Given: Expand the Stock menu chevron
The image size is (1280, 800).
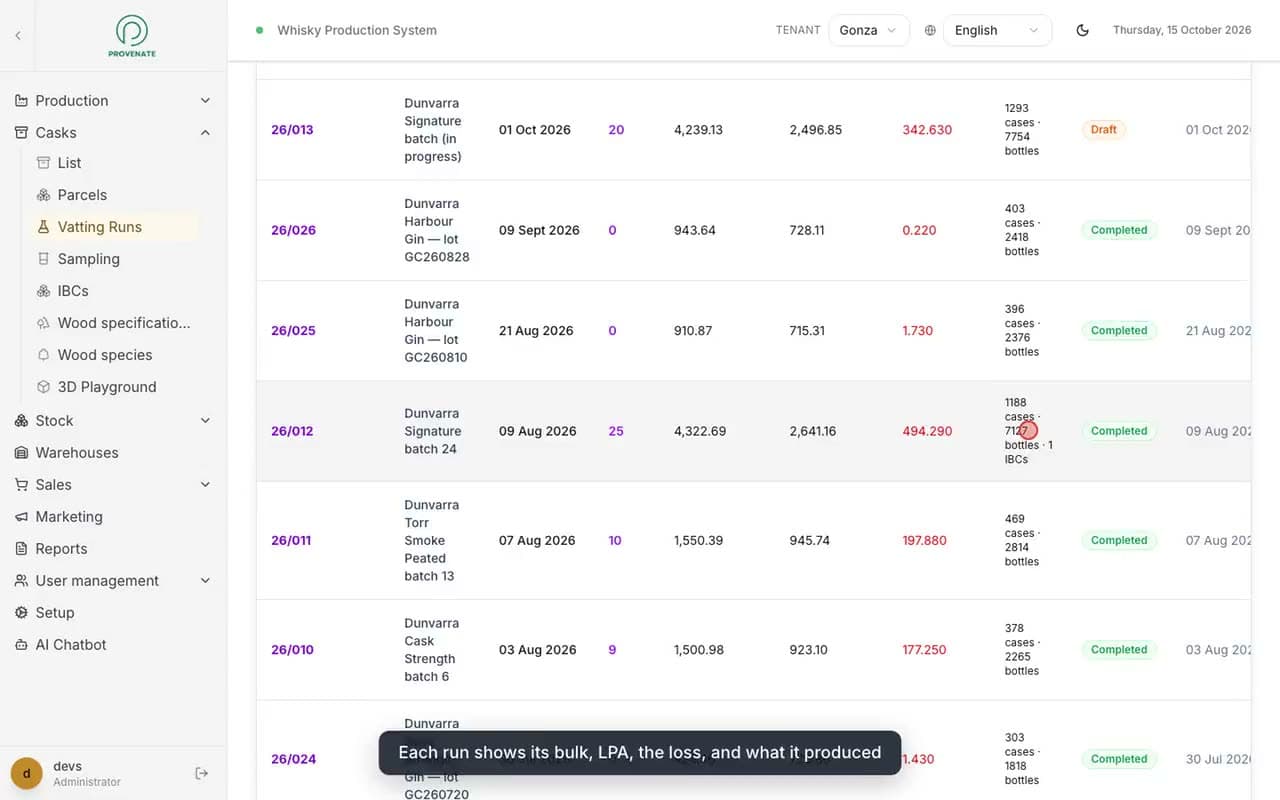Looking at the screenshot, I should pyautogui.click(x=205, y=421).
